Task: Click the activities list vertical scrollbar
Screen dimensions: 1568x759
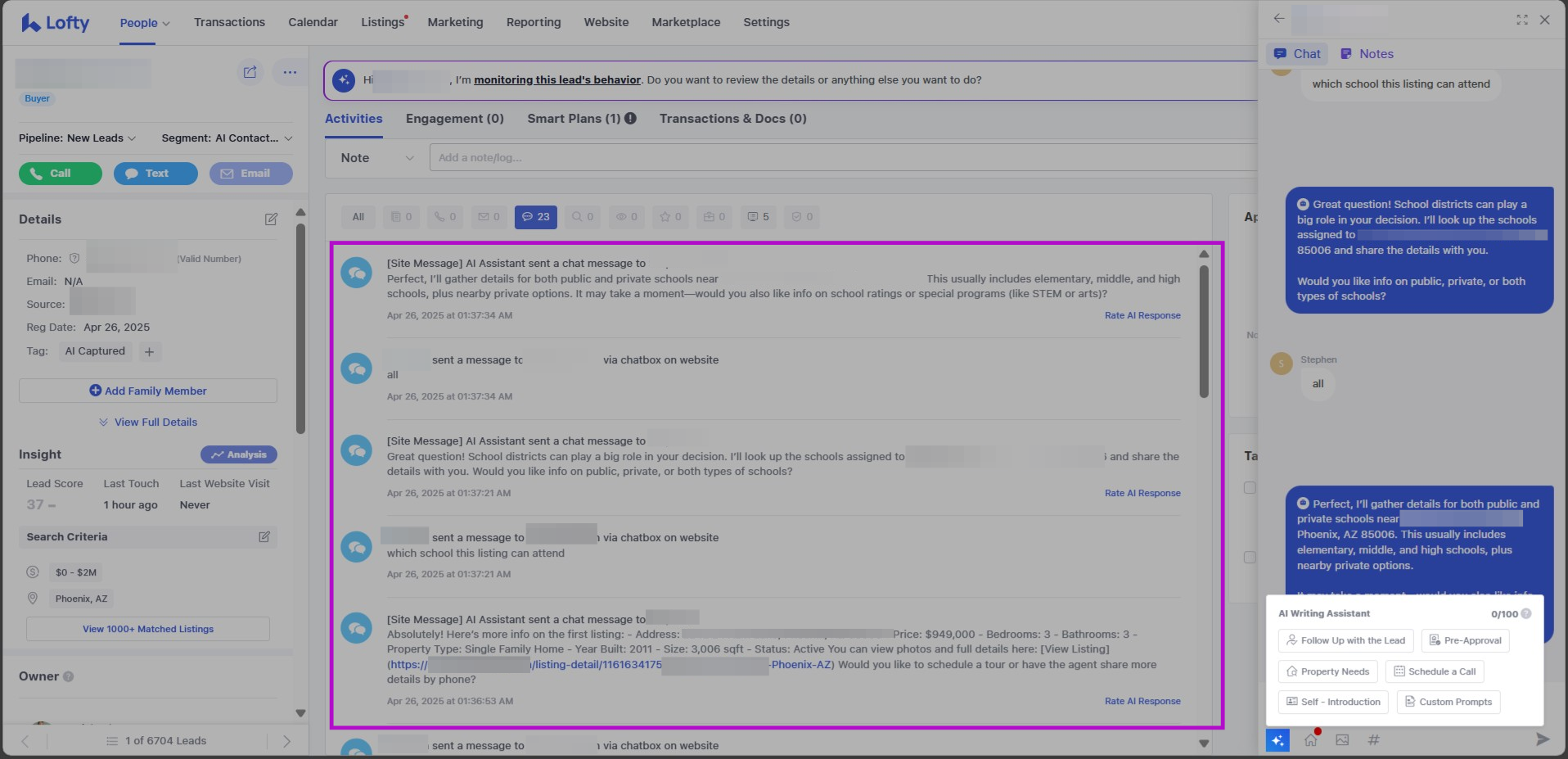Action: click(1204, 332)
